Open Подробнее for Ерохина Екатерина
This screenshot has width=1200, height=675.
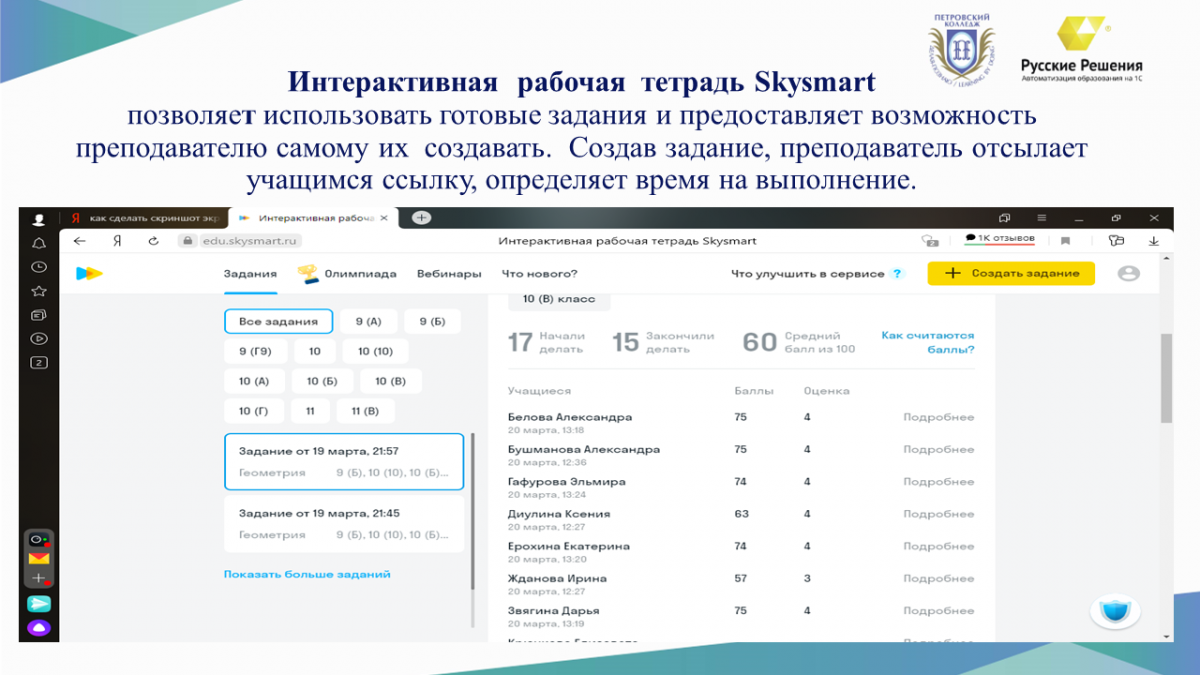(938, 547)
